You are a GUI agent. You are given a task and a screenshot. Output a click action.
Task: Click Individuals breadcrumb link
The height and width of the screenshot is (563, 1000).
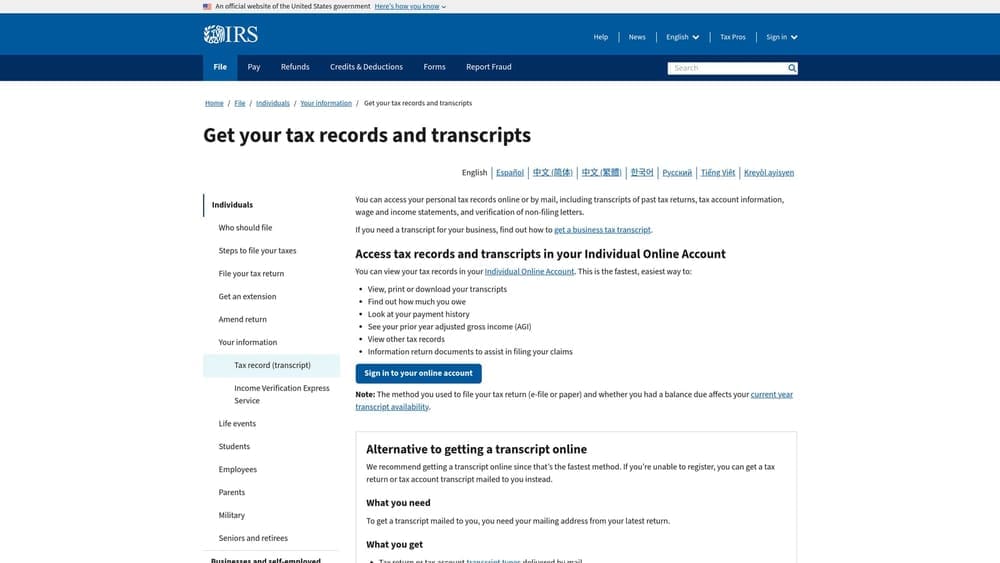pyautogui.click(x=272, y=103)
